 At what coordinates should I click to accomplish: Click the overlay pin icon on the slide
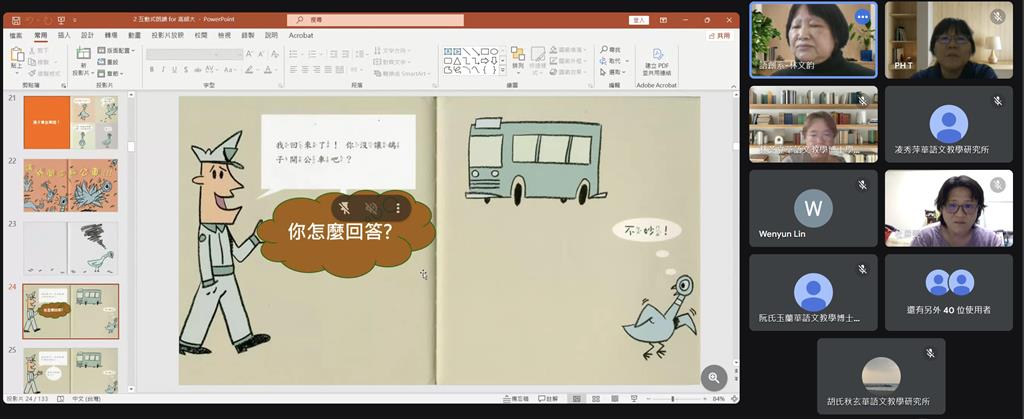pos(344,208)
